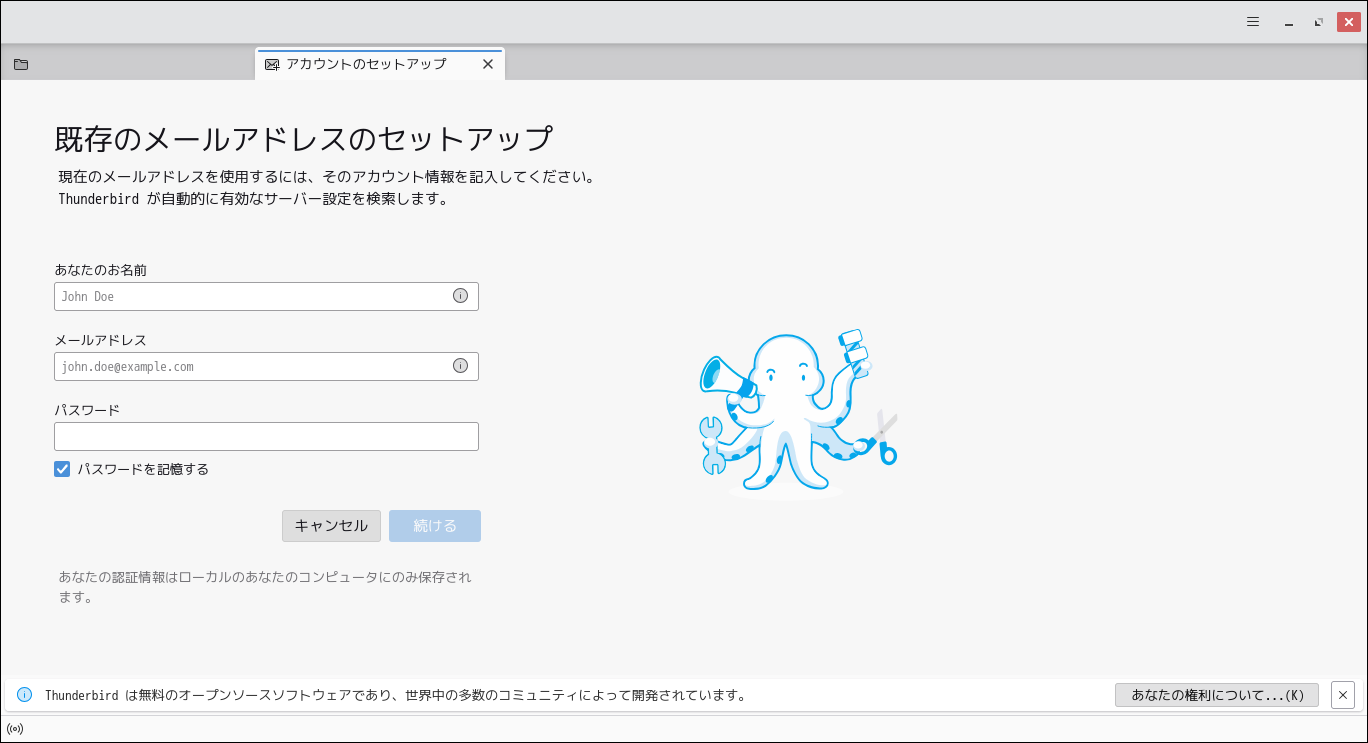
Task: Click the パスワード field label
Action: (x=87, y=410)
